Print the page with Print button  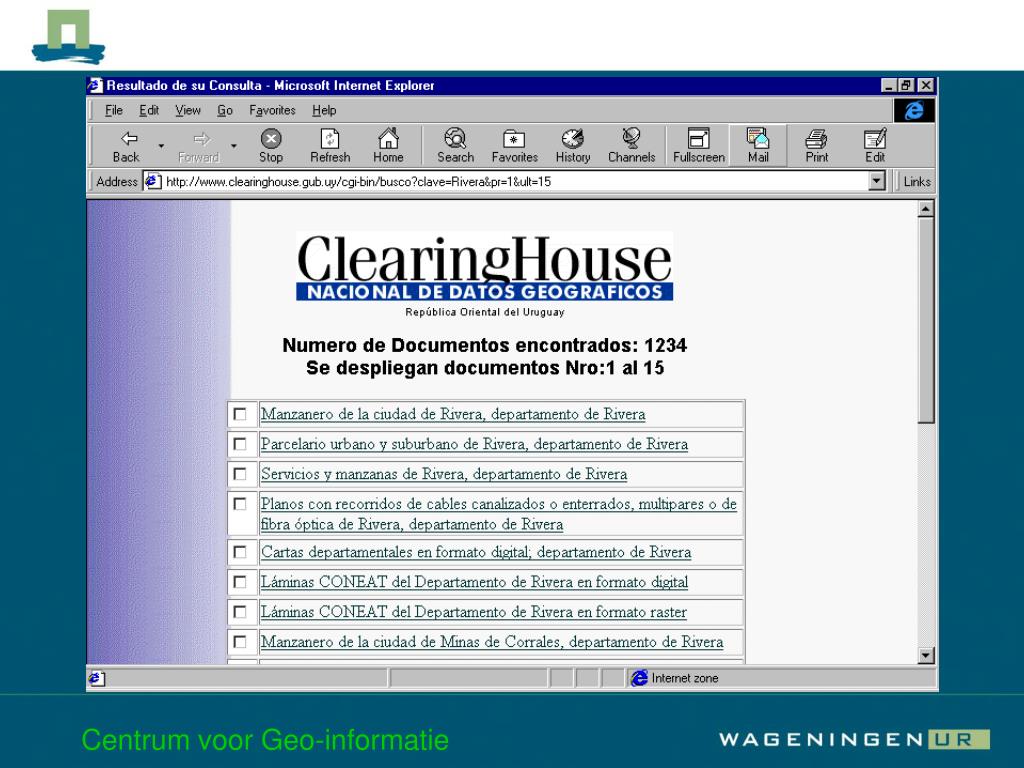(x=816, y=146)
